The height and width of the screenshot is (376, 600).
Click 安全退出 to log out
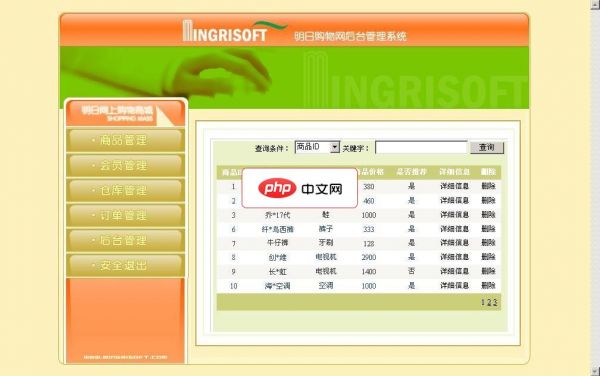click(x=125, y=265)
